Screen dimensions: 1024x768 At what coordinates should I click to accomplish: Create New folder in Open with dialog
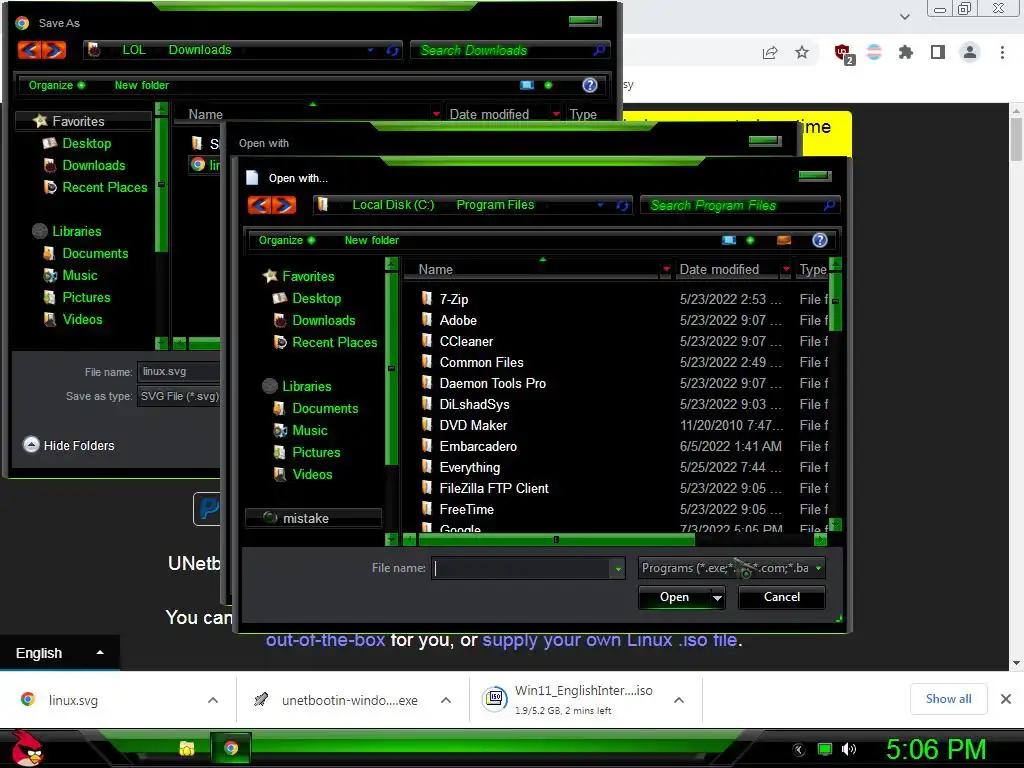coord(372,240)
